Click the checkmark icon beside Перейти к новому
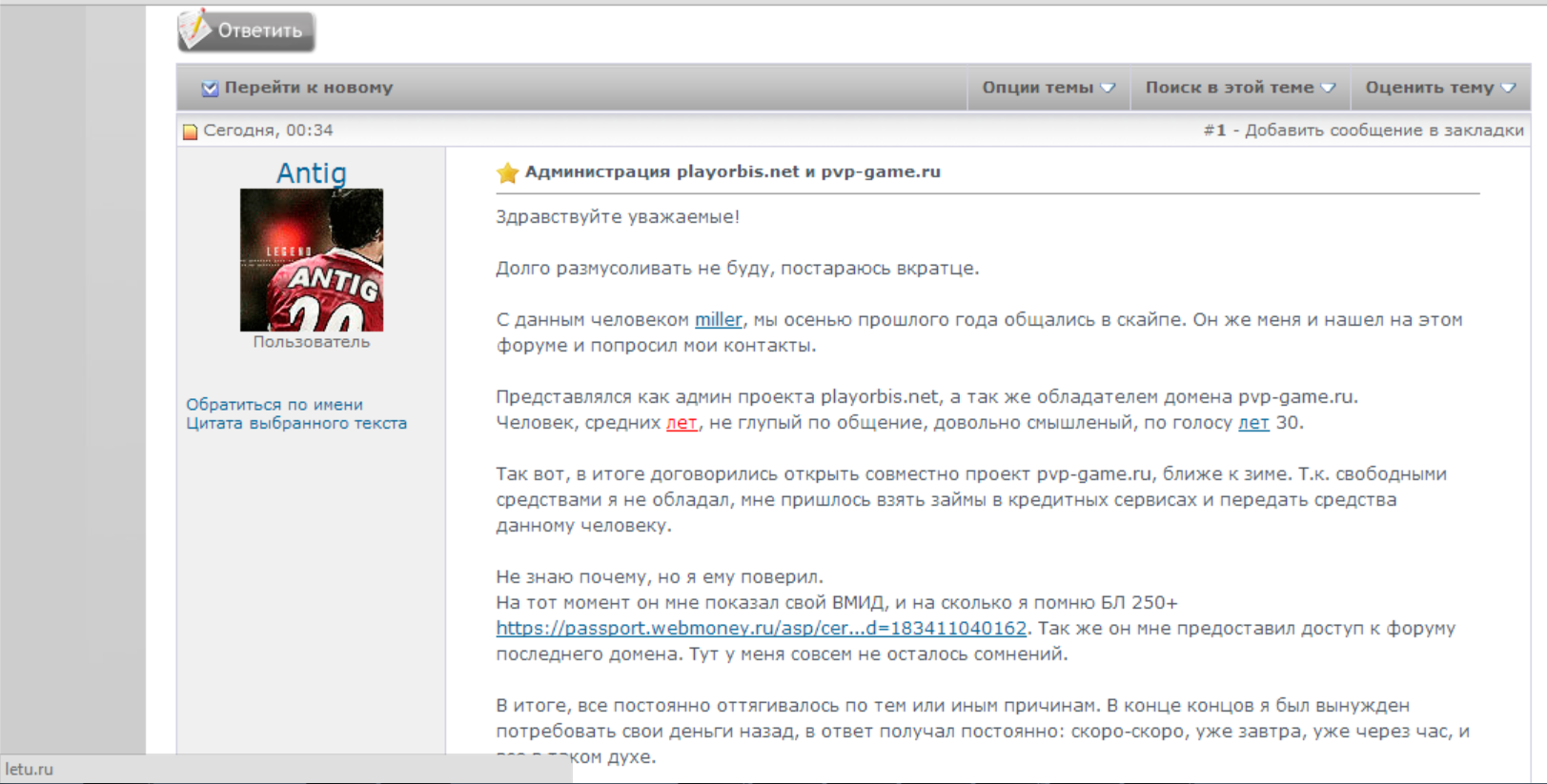Image resolution: width=1547 pixels, height=784 pixels. tap(210, 89)
